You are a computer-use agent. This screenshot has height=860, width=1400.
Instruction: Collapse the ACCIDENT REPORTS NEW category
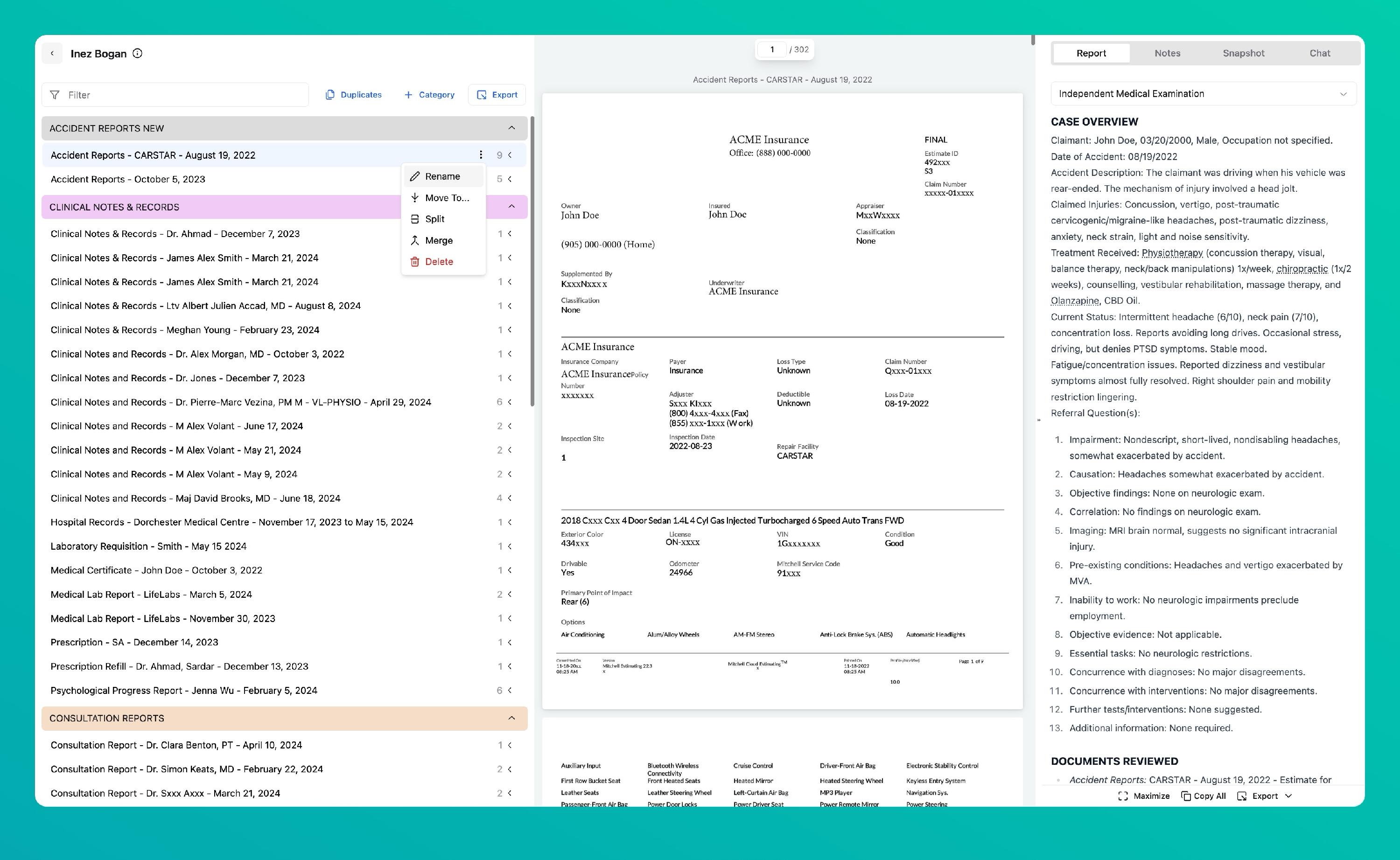tap(511, 128)
